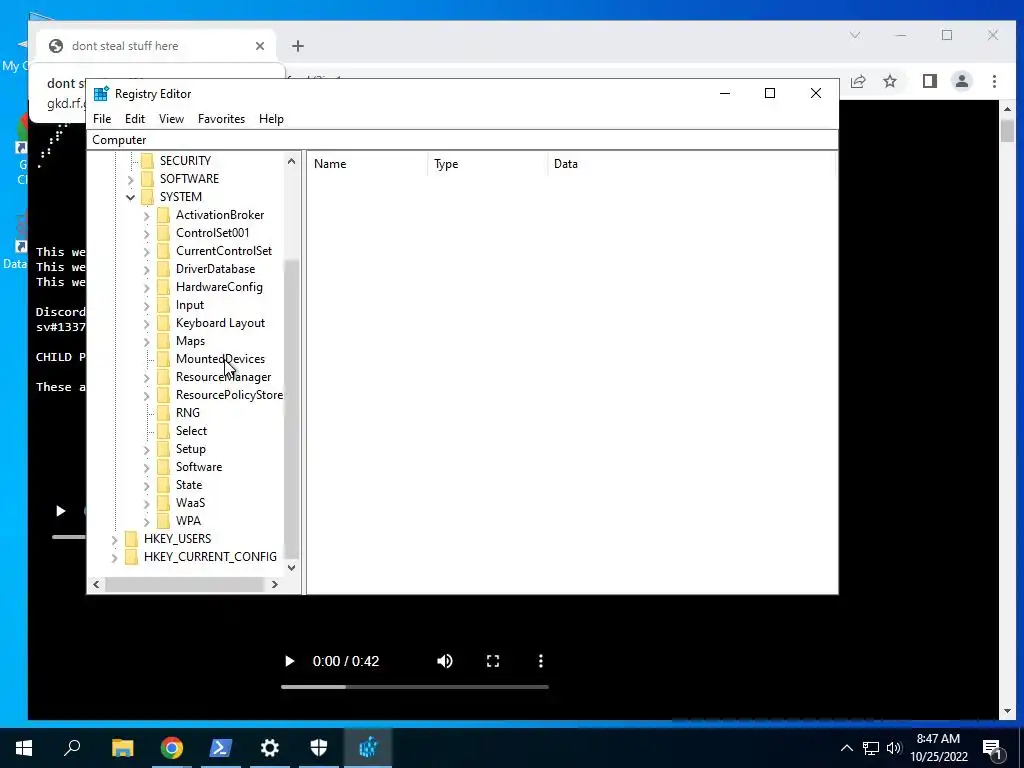The width and height of the screenshot is (1024, 768).
Task: Open the View menu in Registry Editor
Action: coord(171,119)
